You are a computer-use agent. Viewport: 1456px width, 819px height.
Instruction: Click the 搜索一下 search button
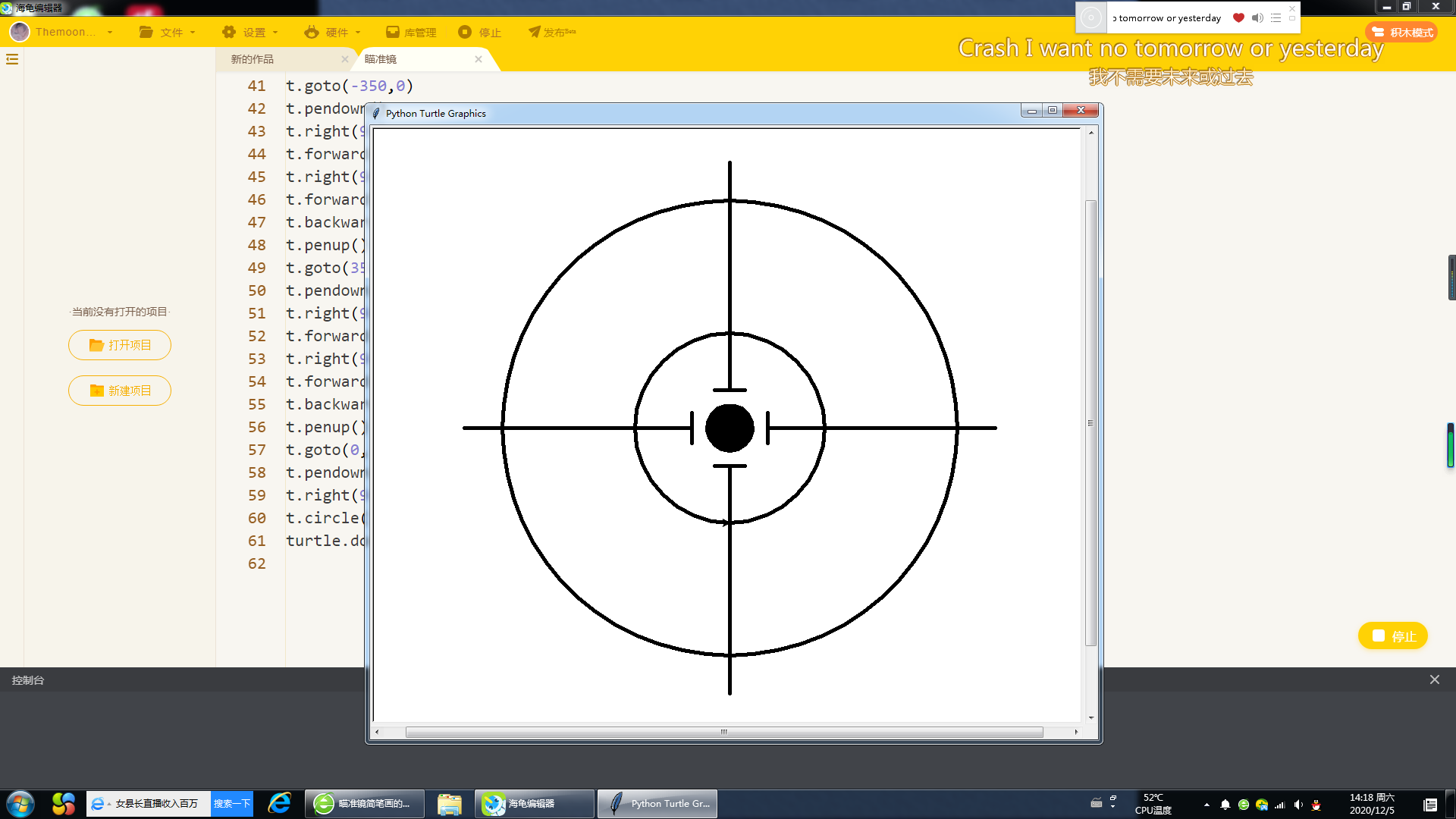pyautogui.click(x=232, y=804)
